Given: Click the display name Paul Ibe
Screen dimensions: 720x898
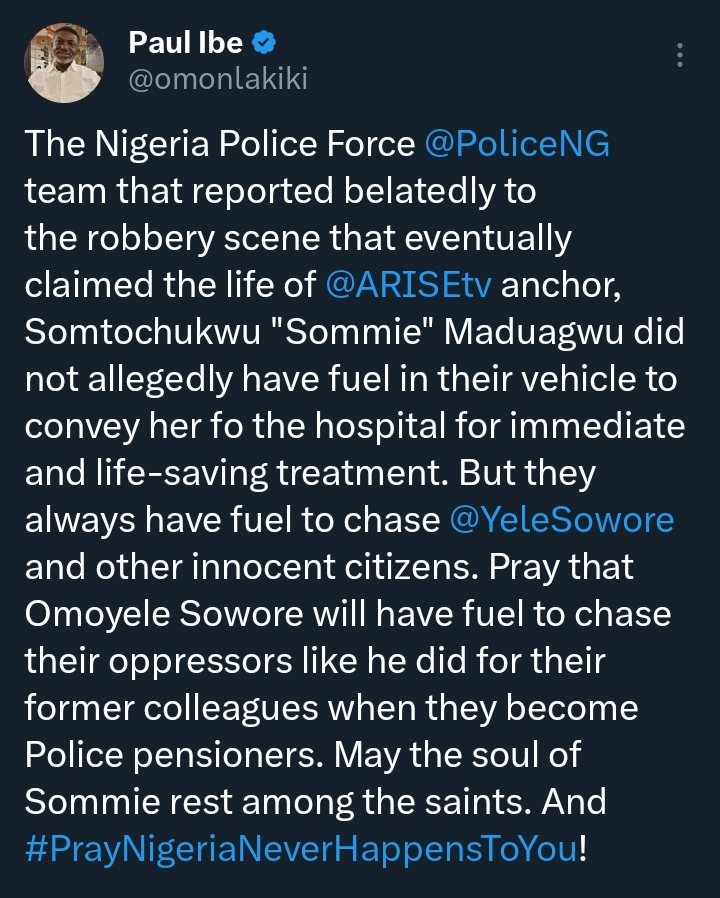Looking at the screenshot, I should 186,43.
